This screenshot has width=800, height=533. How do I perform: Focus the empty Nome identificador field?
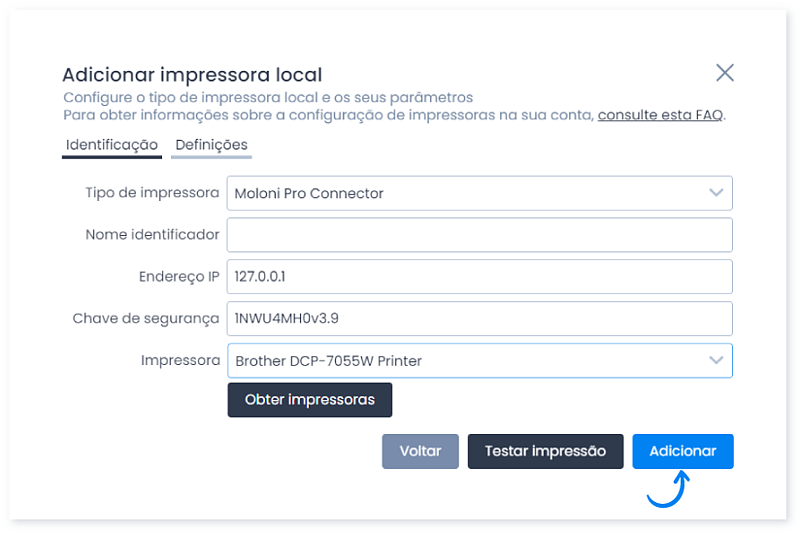pyautogui.click(x=480, y=235)
